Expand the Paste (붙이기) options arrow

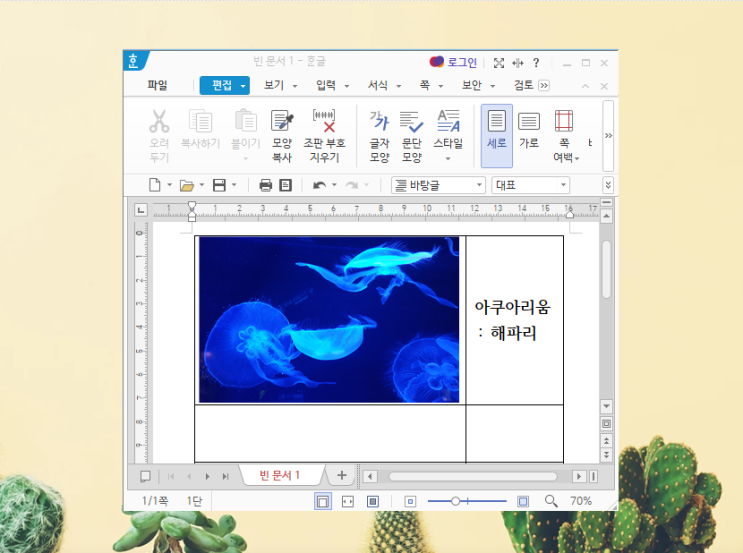(x=245, y=159)
